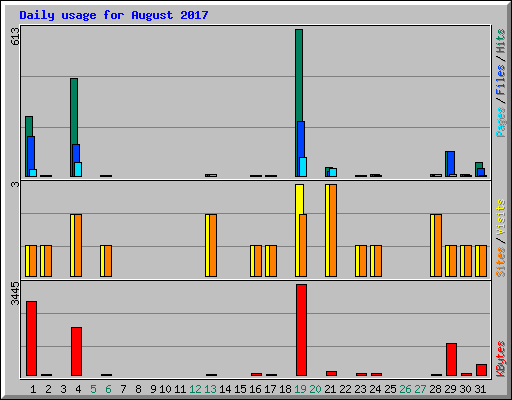Select the green Hits bar for day 31
512x400 pixels.
(479, 165)
